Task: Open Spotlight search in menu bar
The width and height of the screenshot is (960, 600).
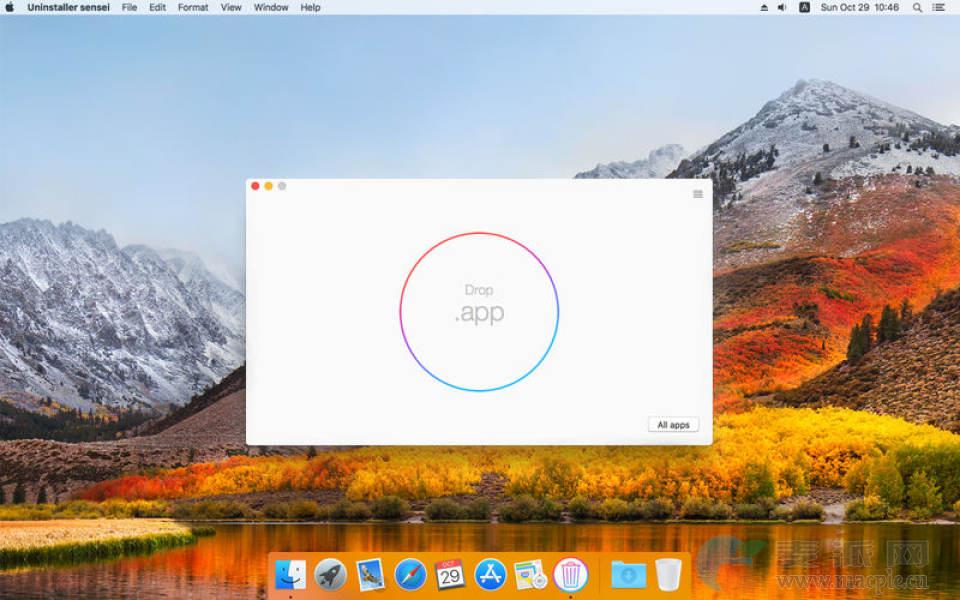Action: tap(917, 7)
